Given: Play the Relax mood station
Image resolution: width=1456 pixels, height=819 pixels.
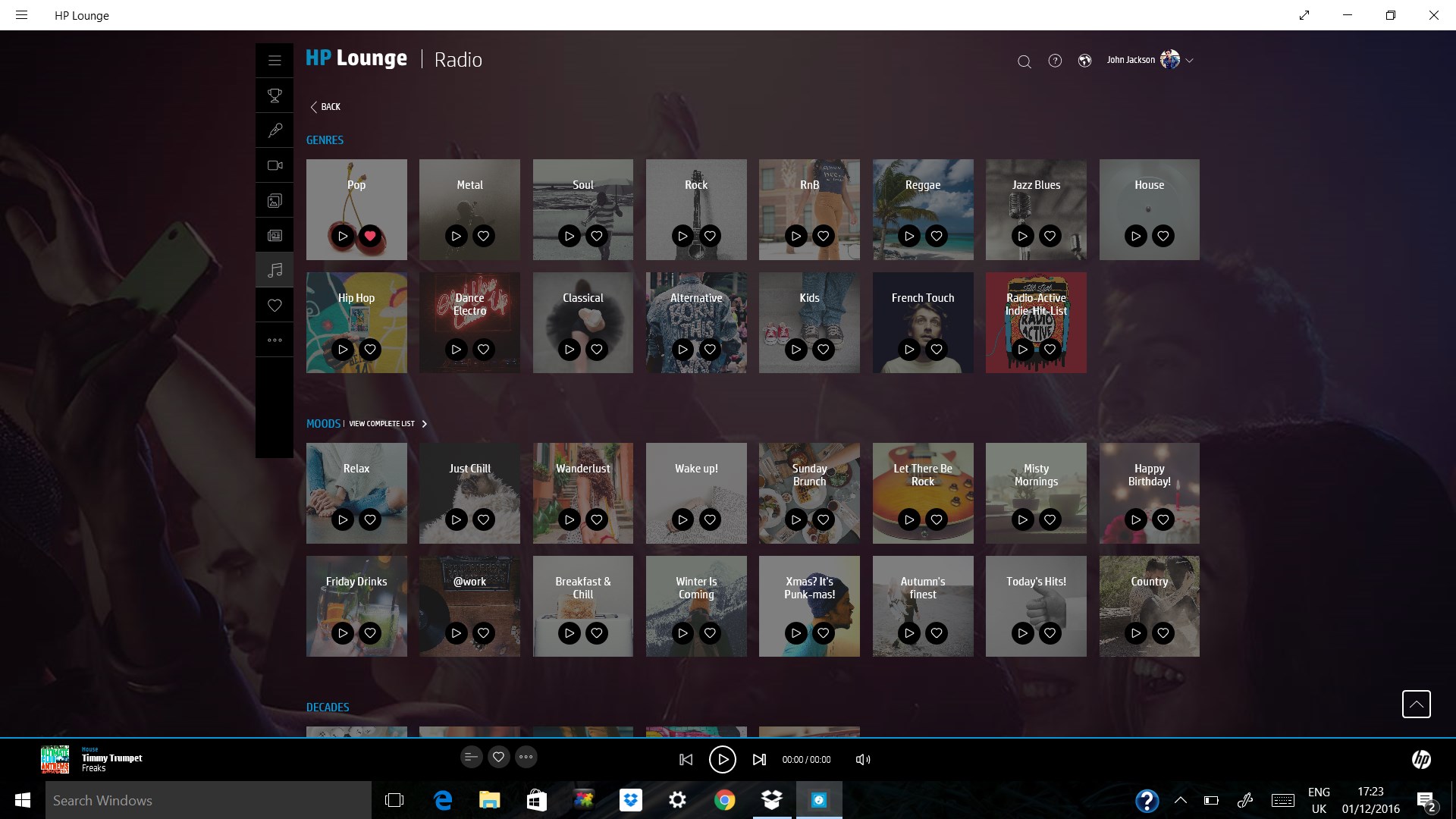Looking at the screenshot, I should [343, 519].
